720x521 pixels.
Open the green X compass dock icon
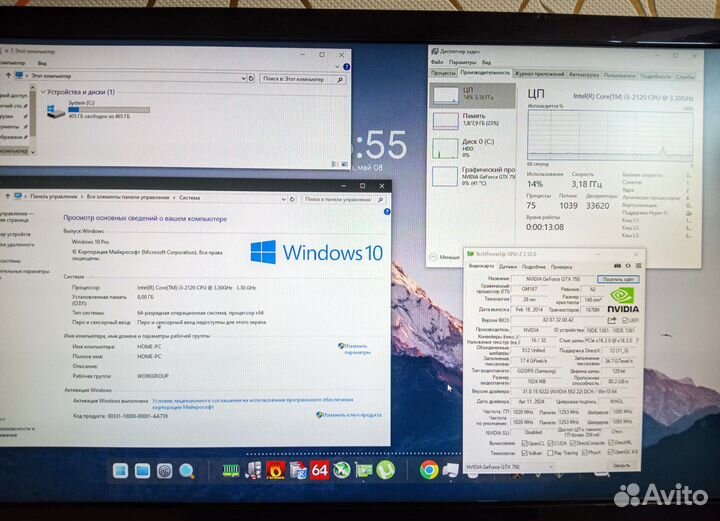(342, 471)
